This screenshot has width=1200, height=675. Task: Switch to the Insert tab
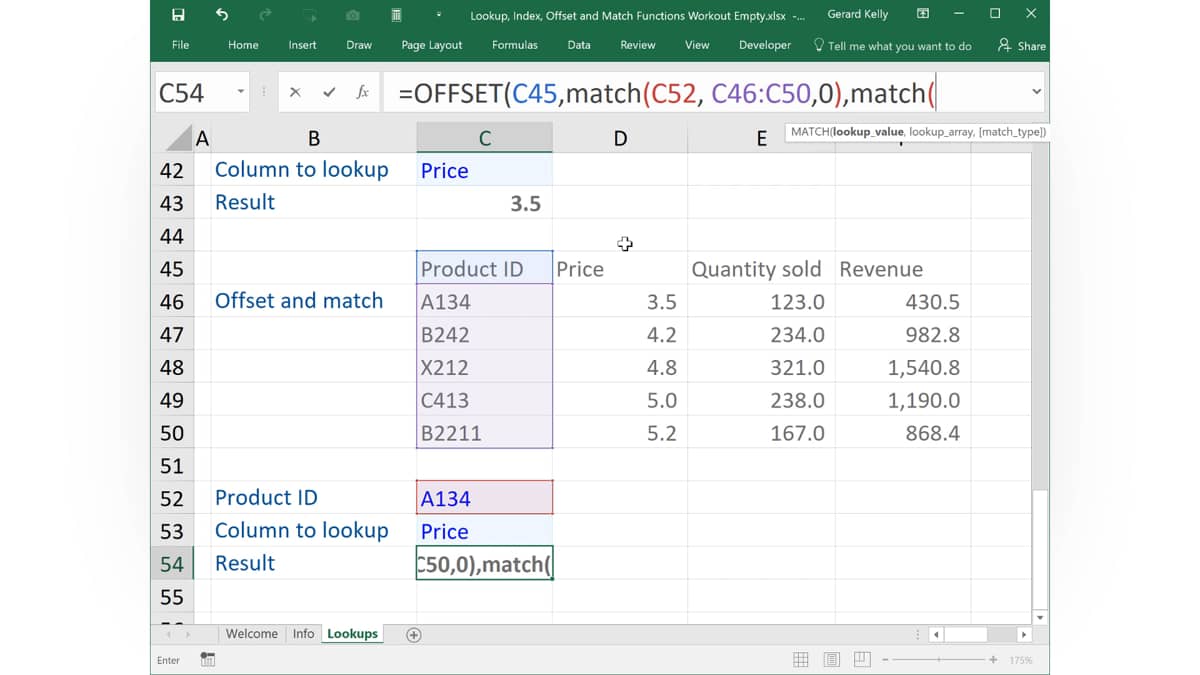(302, 45)
